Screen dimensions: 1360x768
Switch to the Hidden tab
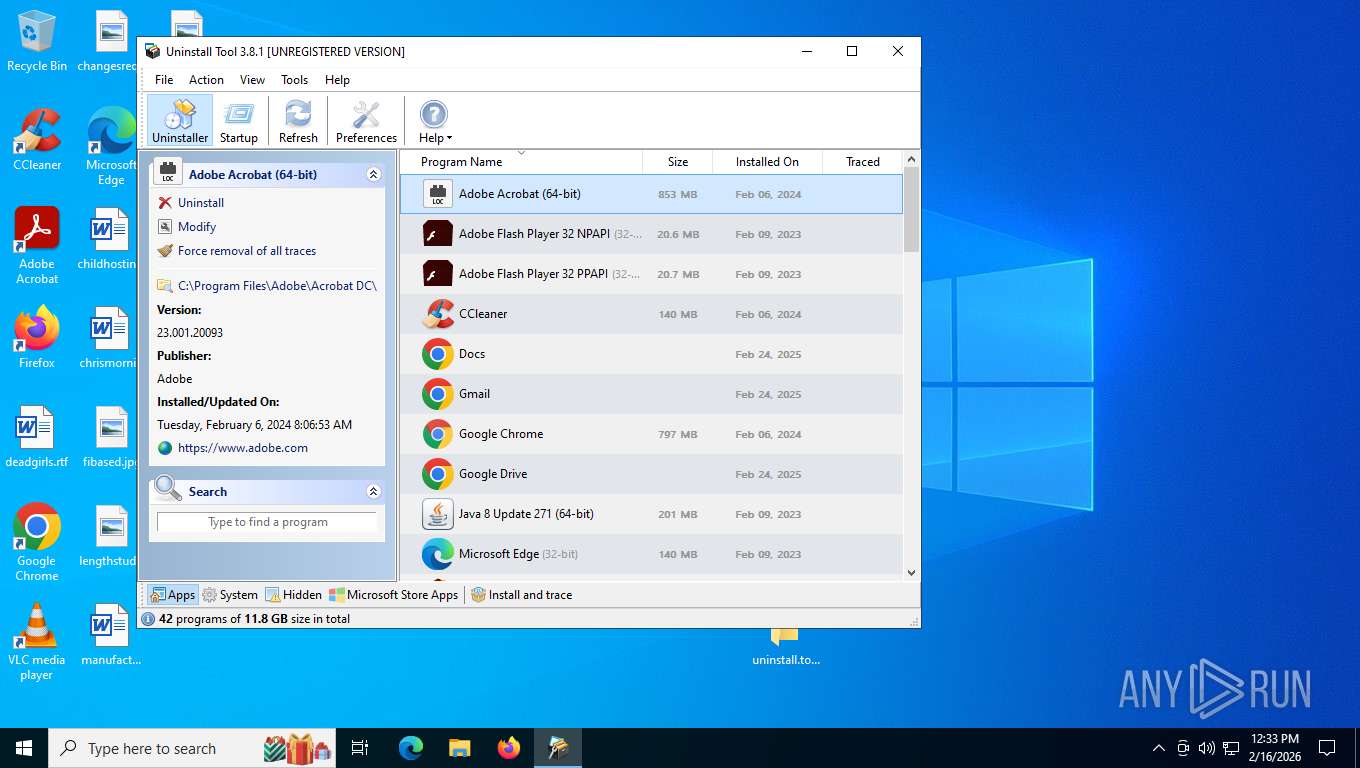(x=294, y=595)
